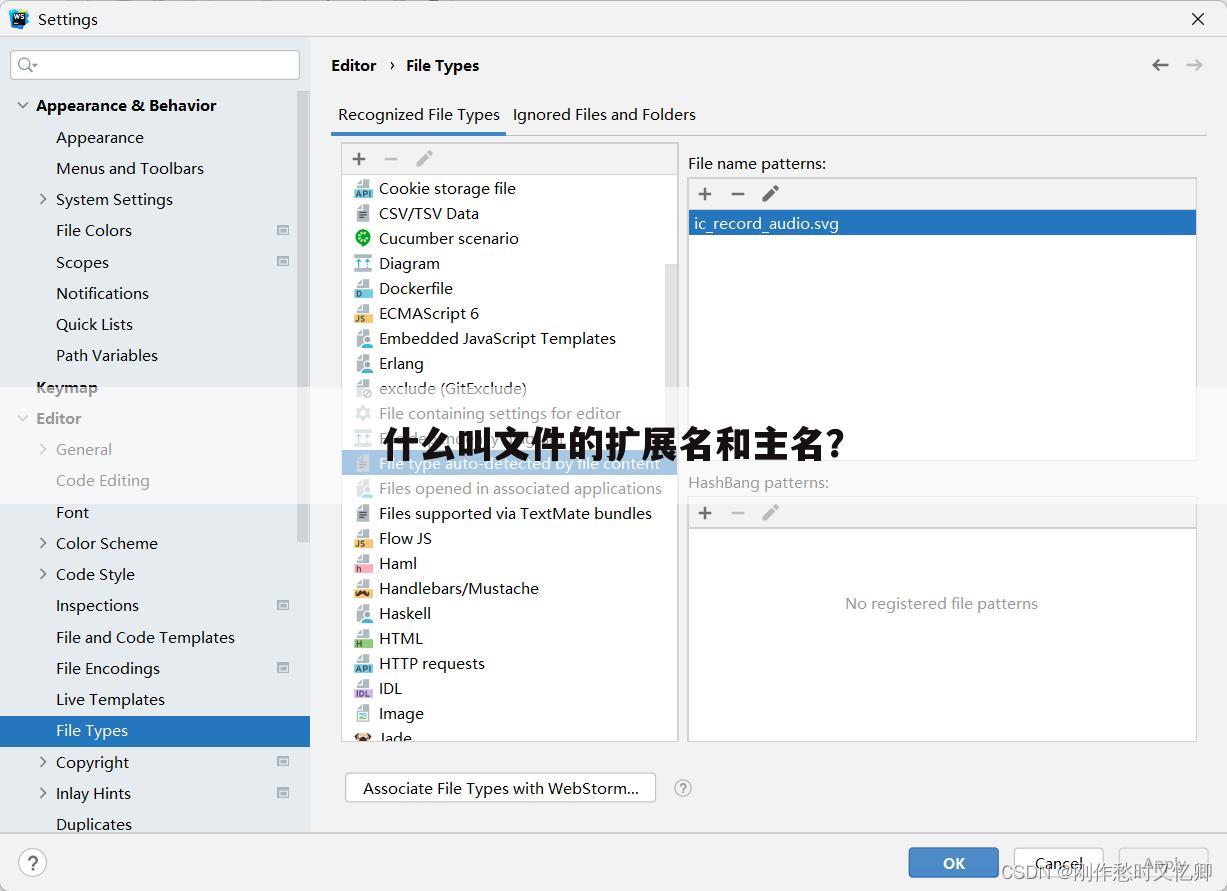Click Associate File Types with WebStorm button

coord(500,788)
